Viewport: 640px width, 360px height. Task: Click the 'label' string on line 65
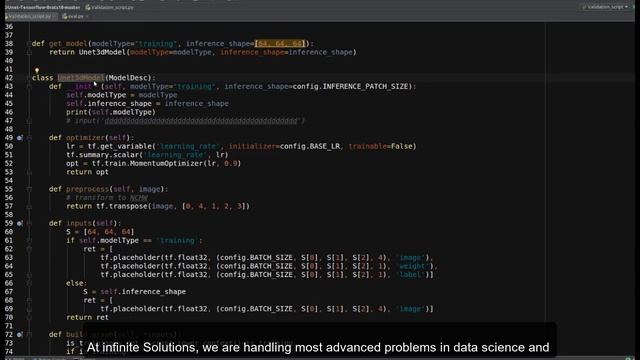point(411,275)
